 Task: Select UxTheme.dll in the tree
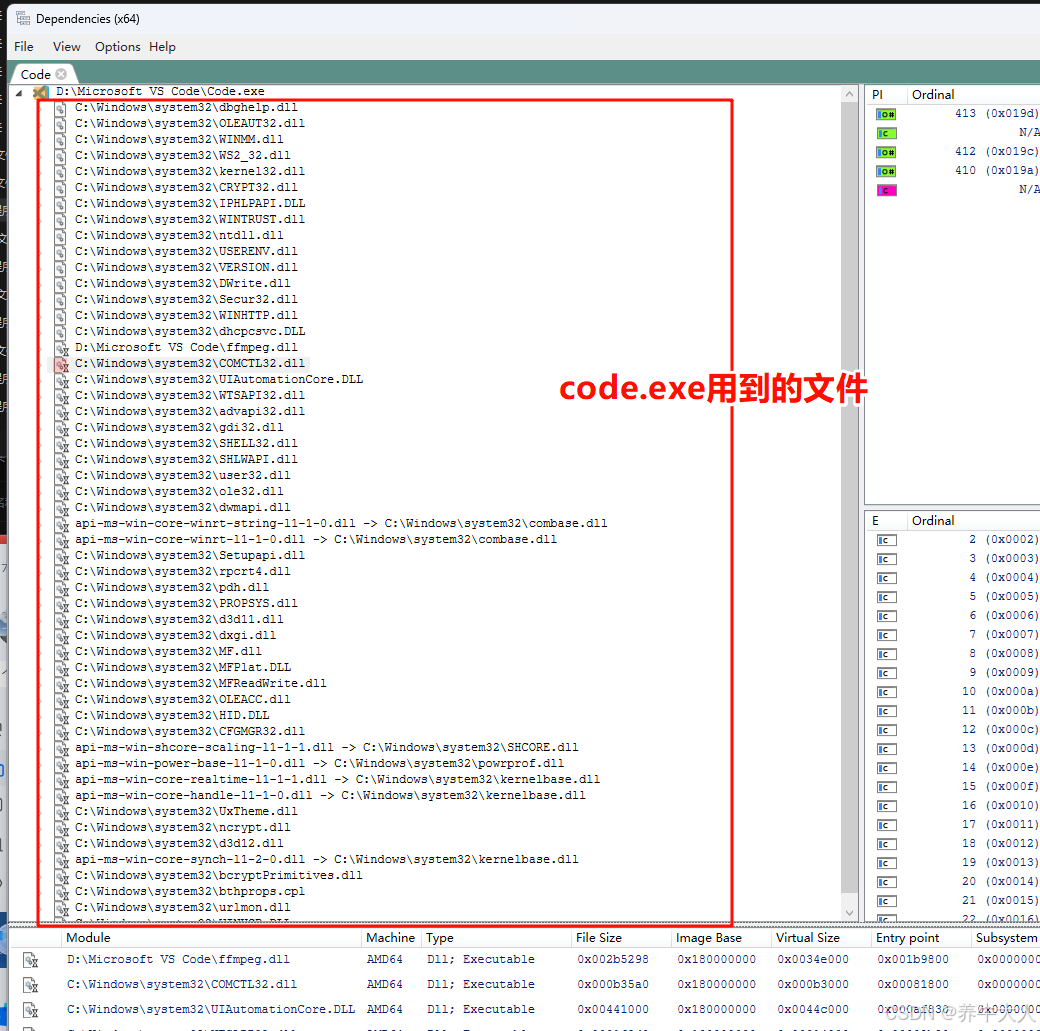click(x=186, y=811)
